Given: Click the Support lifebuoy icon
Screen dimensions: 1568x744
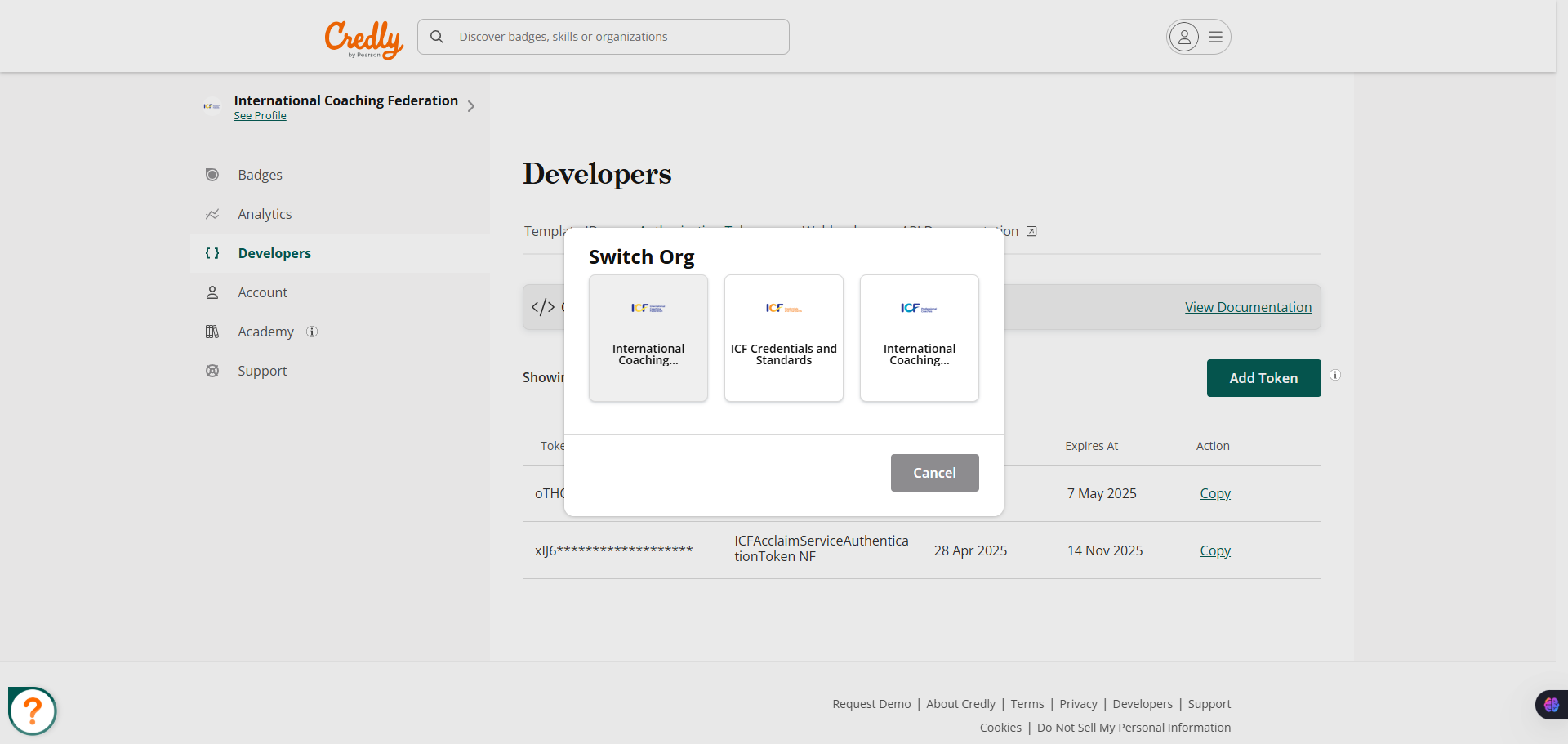Looking at the screenshot, I should [x=212, y=371].
